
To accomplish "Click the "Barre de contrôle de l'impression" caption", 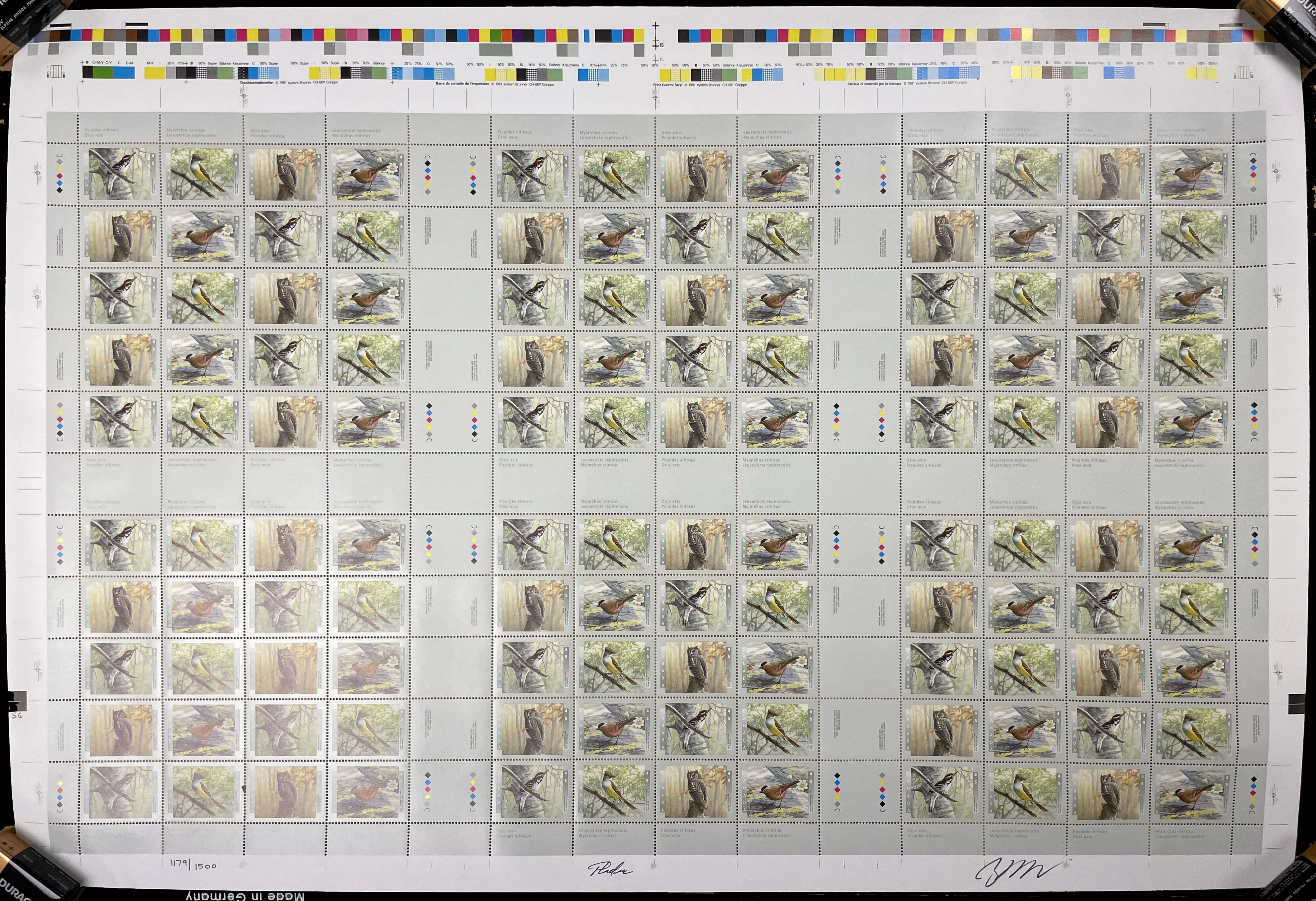I will coord(463,84).
